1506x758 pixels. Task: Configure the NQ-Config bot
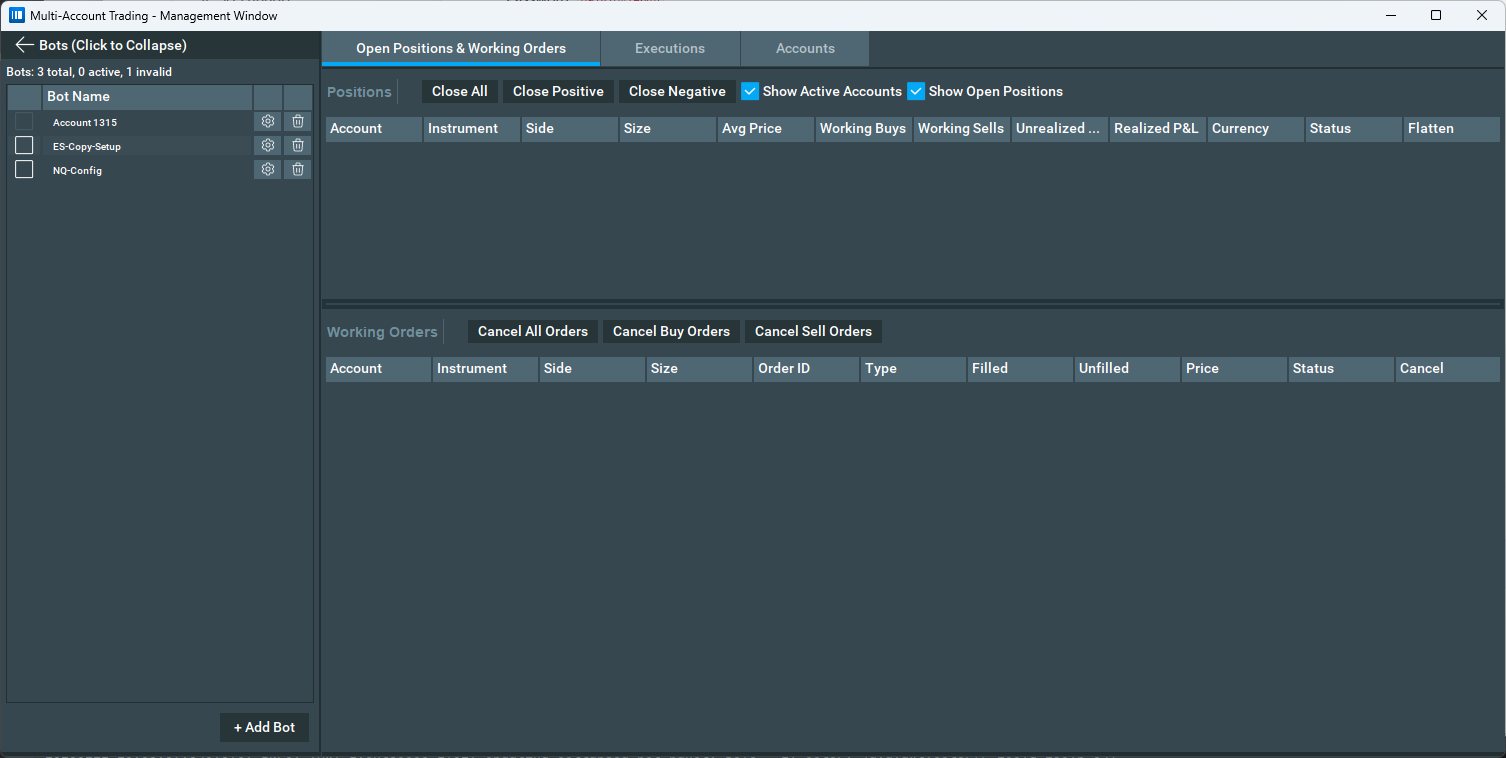pyautogui.click(x=267, y=169)
